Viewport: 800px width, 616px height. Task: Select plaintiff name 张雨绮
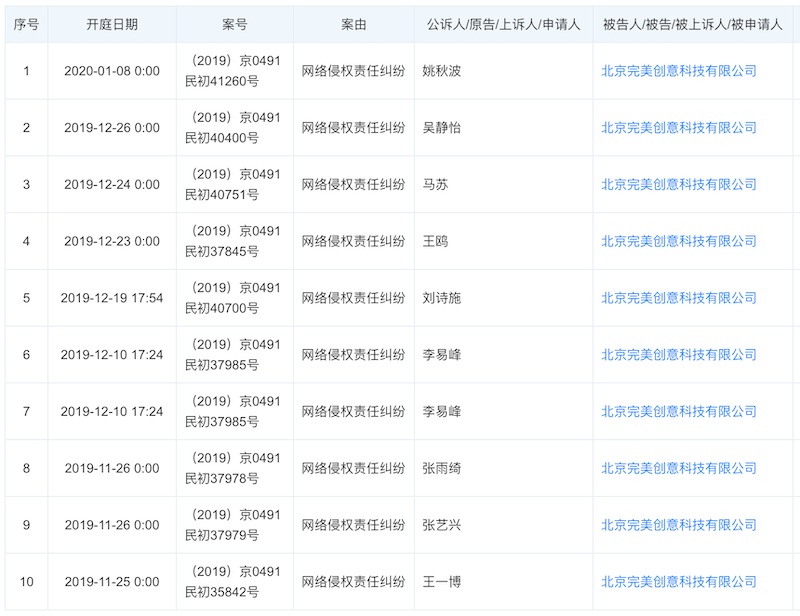pyautogui.click(x=442, y=468)
